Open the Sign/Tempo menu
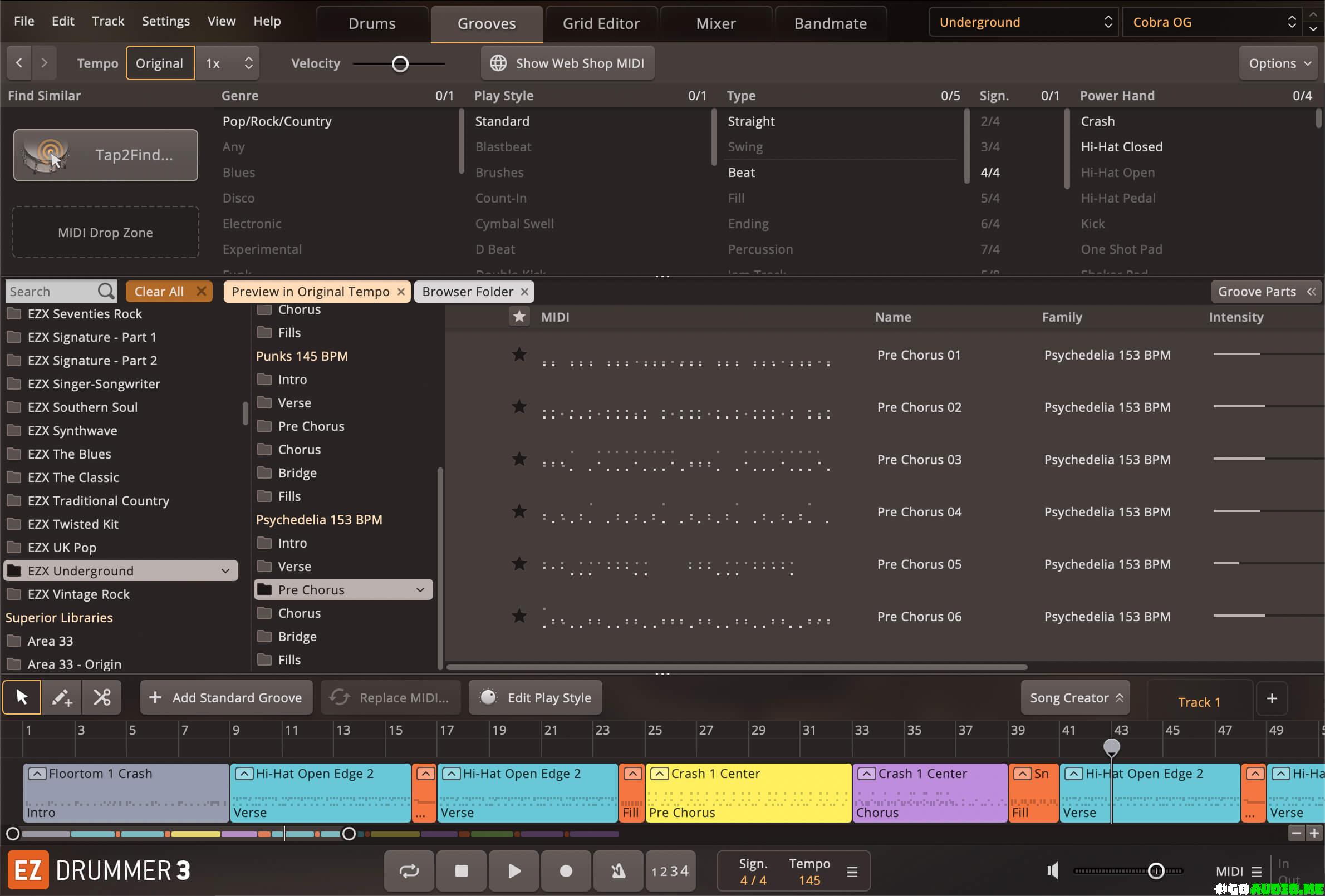The image size is (1325, 896). tap(852, 872)
